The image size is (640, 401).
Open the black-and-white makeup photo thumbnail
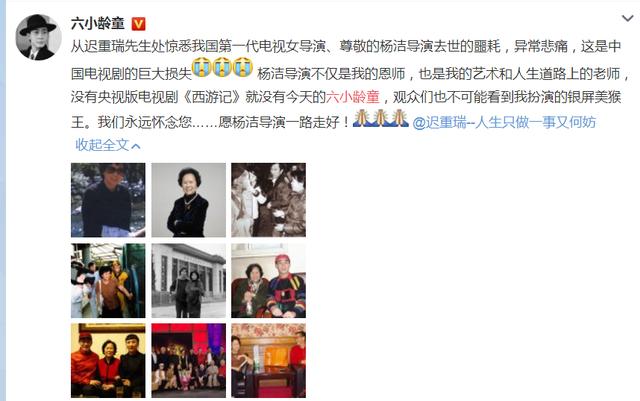pyautogui.click(x=269, y=200)
